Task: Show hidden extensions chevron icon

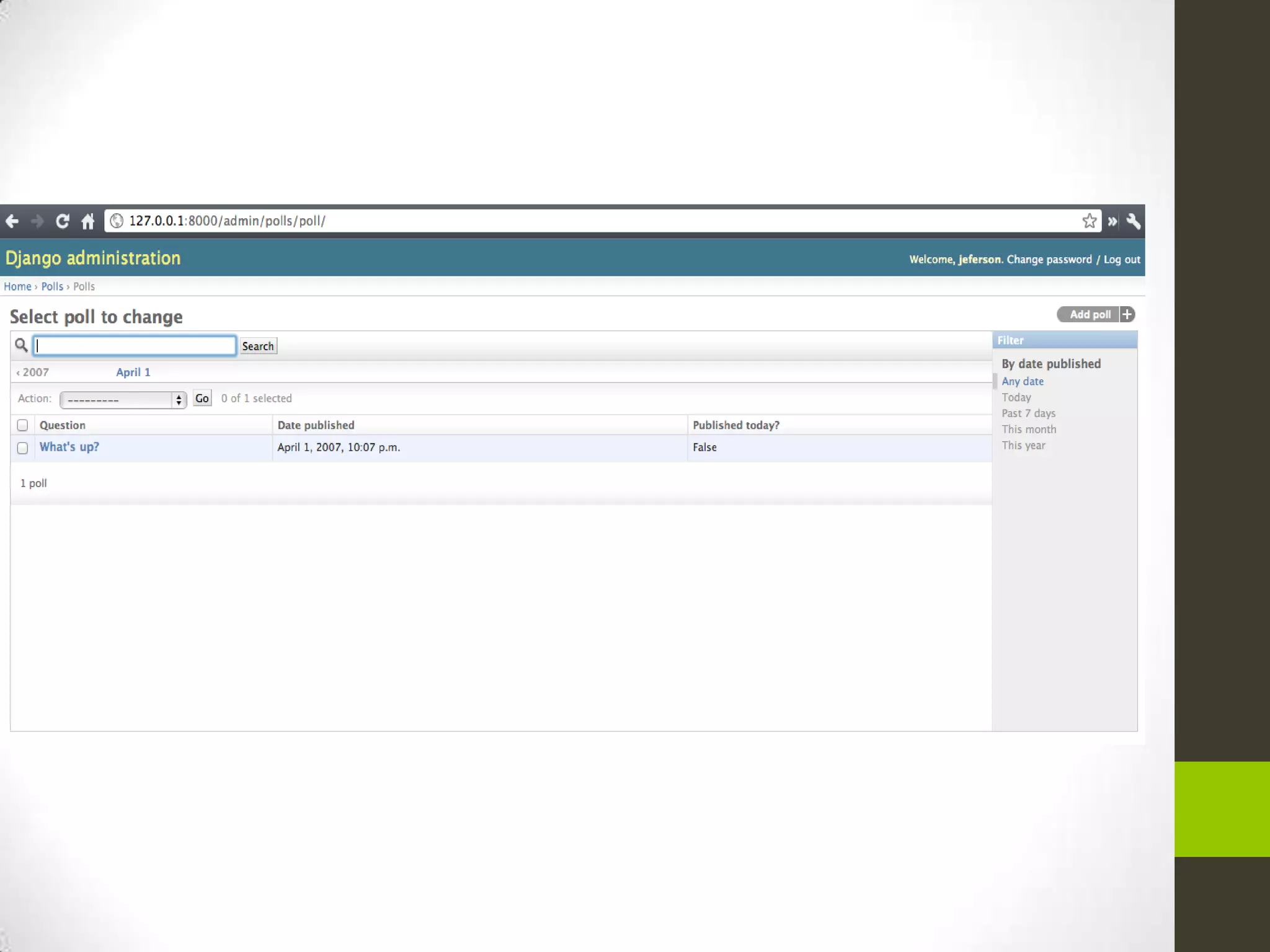Action: click(x=1112, y=221)
